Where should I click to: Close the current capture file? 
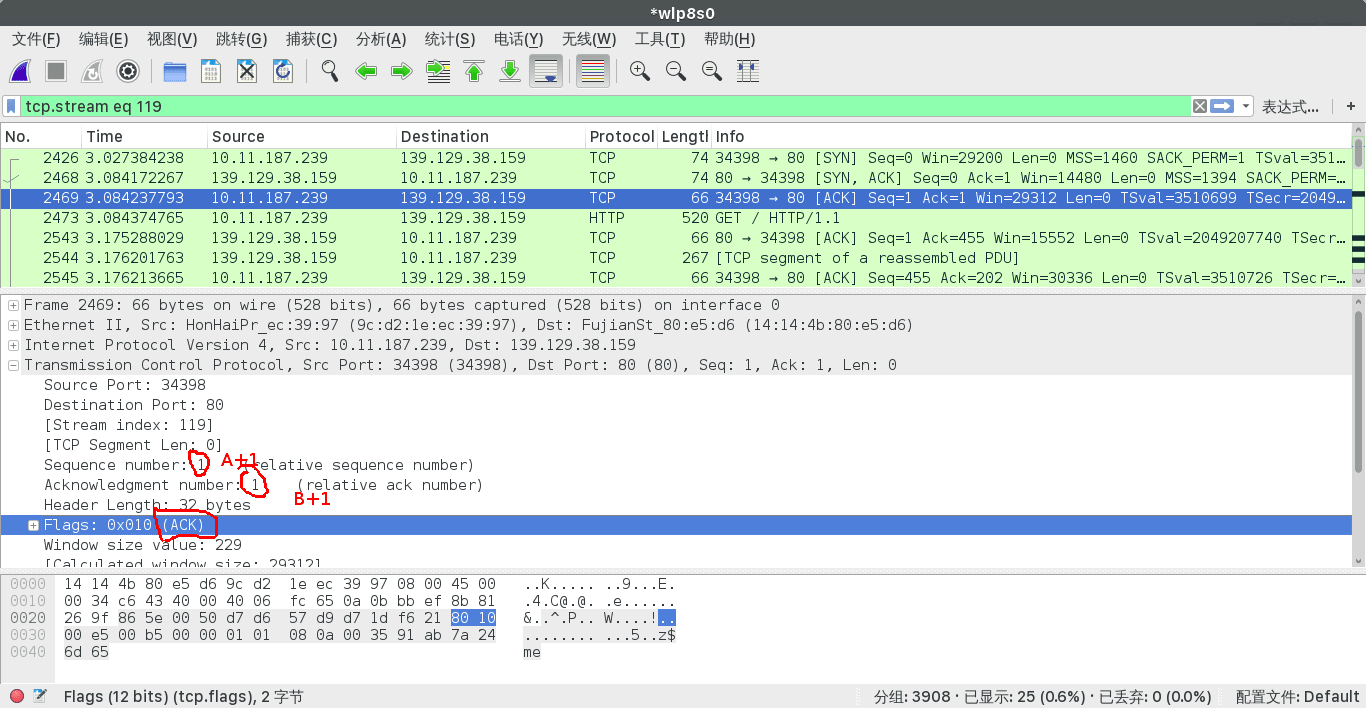(247, 71)
